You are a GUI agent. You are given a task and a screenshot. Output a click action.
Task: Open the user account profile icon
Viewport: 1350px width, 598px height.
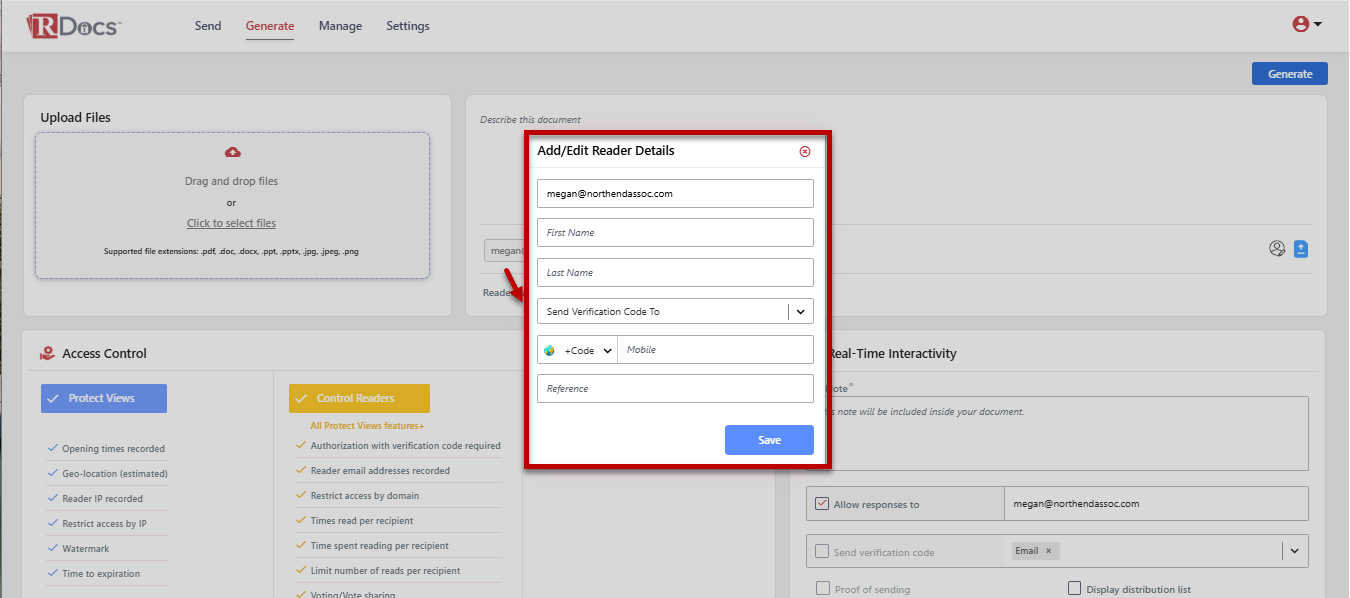pyautogui.click(x=1301, y=25)
